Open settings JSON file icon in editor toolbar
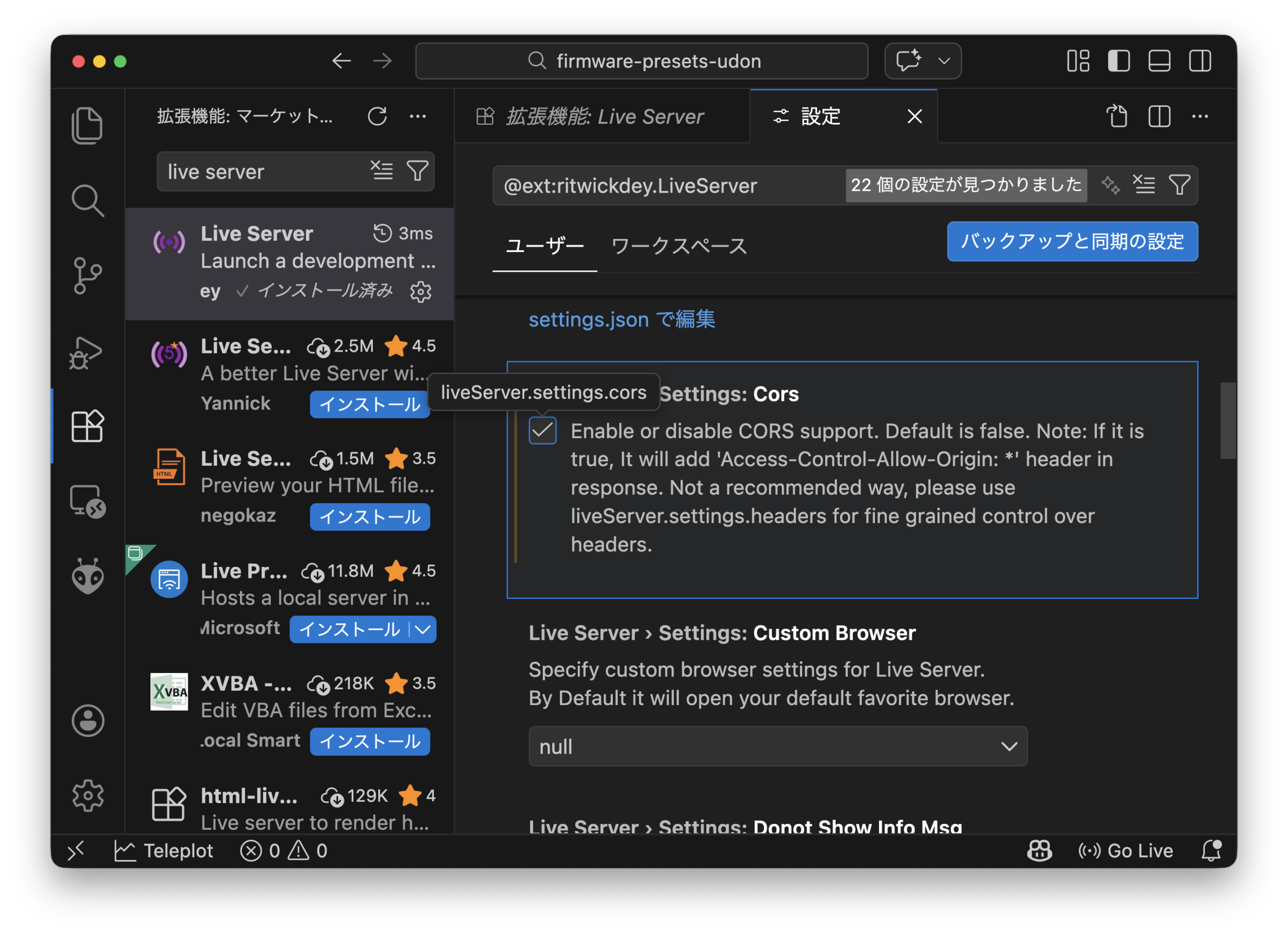This screenshot has width=1288, height=935. (x=1117, y=116)
